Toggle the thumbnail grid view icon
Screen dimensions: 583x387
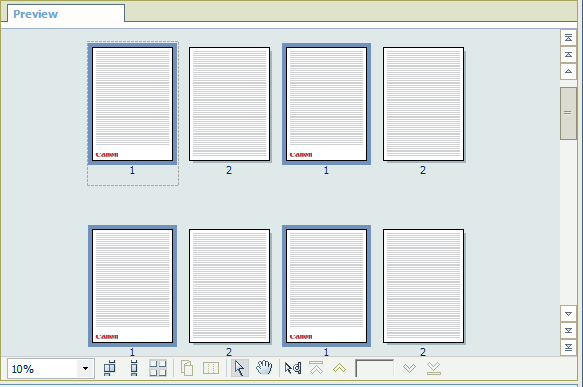(158, 368)
